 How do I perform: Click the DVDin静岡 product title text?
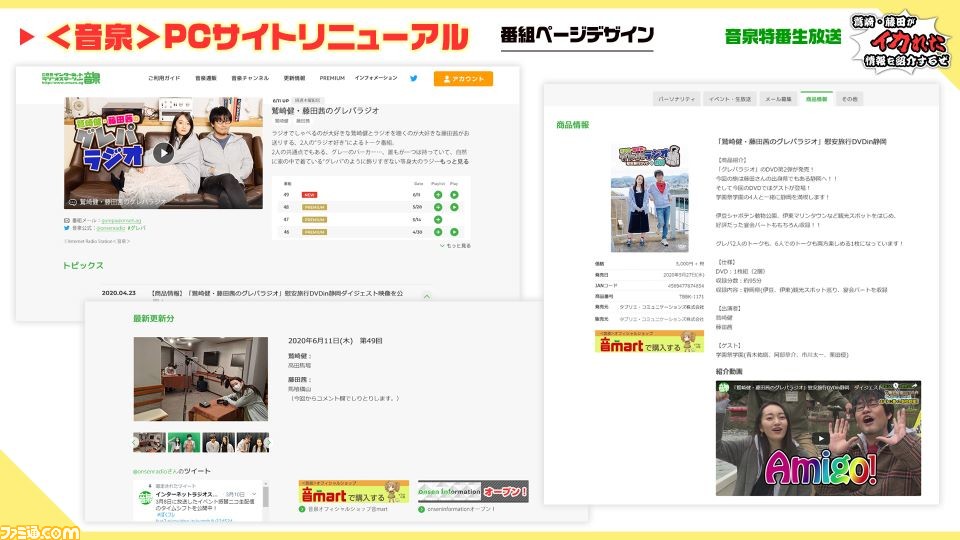(x=801, y=141)
